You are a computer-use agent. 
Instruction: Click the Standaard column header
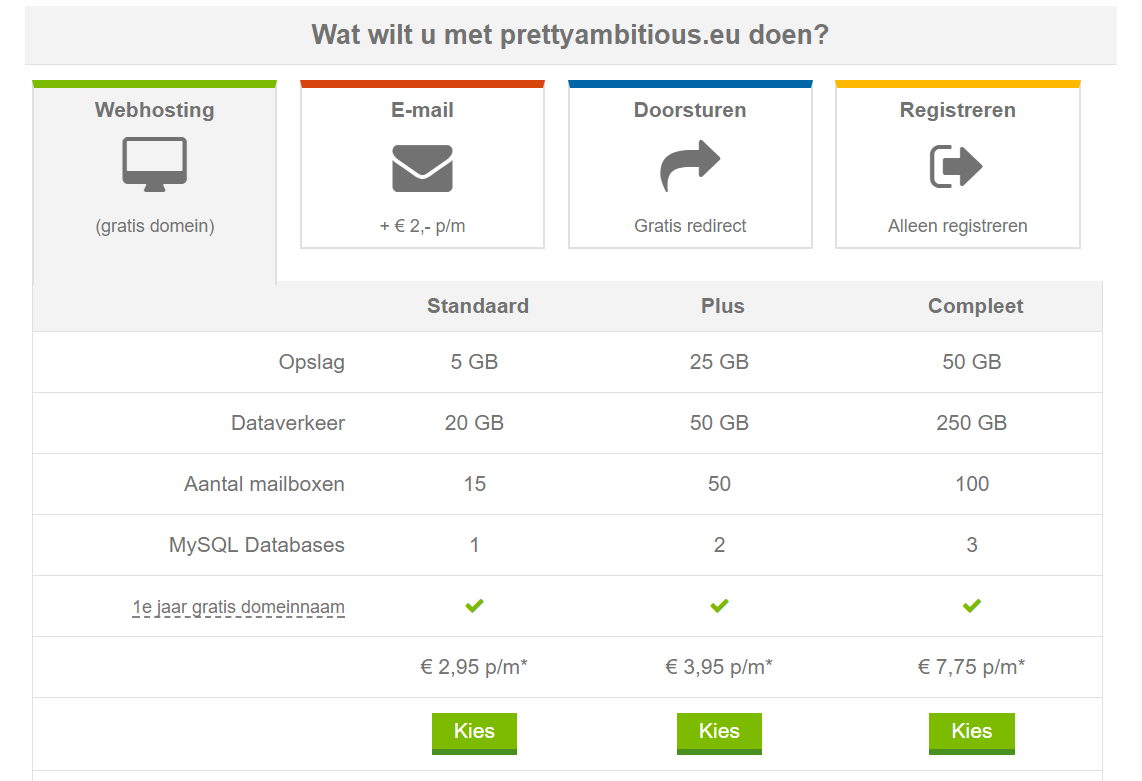point(478,306)
